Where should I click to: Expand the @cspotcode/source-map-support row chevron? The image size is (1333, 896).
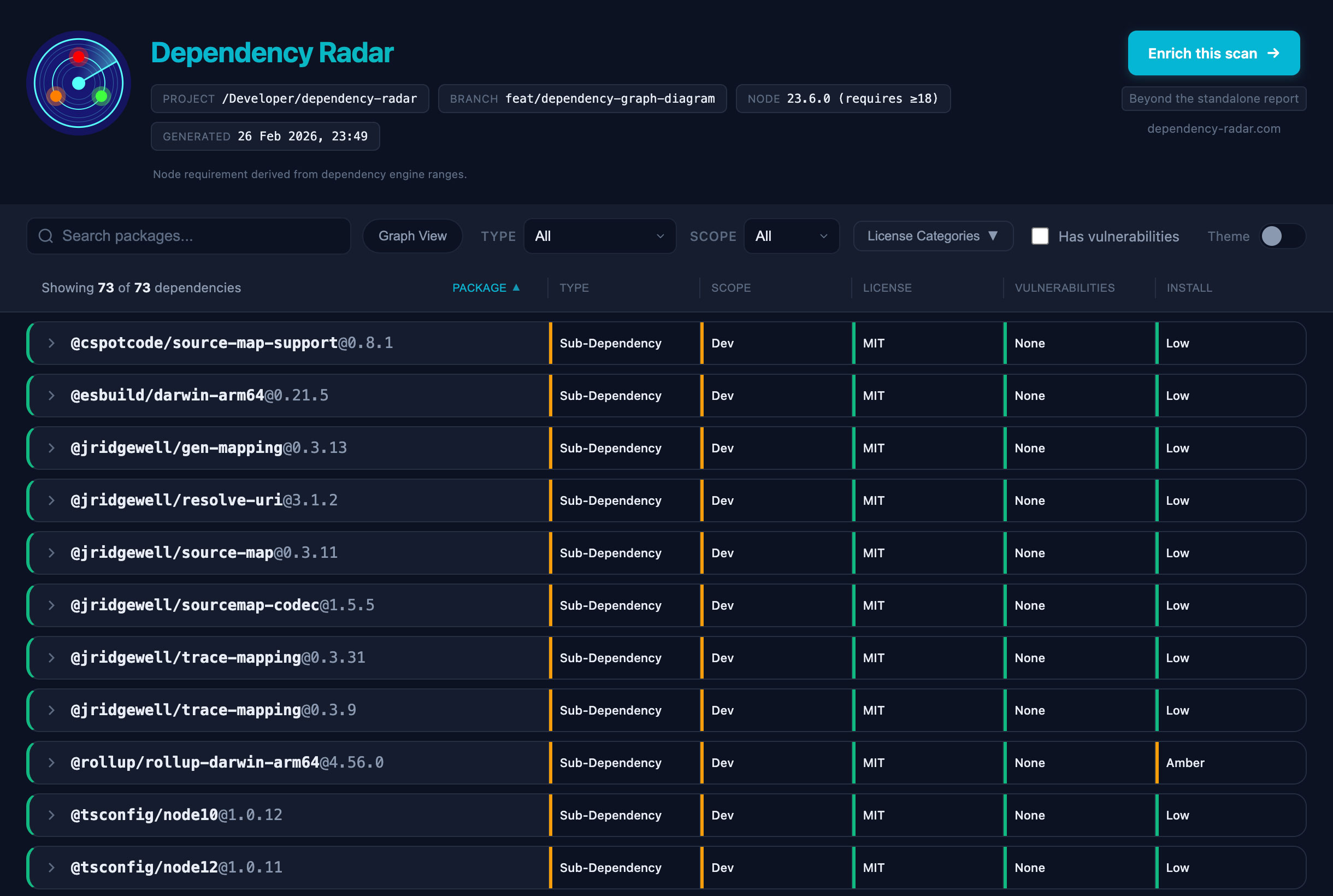(x=51, y=343)
